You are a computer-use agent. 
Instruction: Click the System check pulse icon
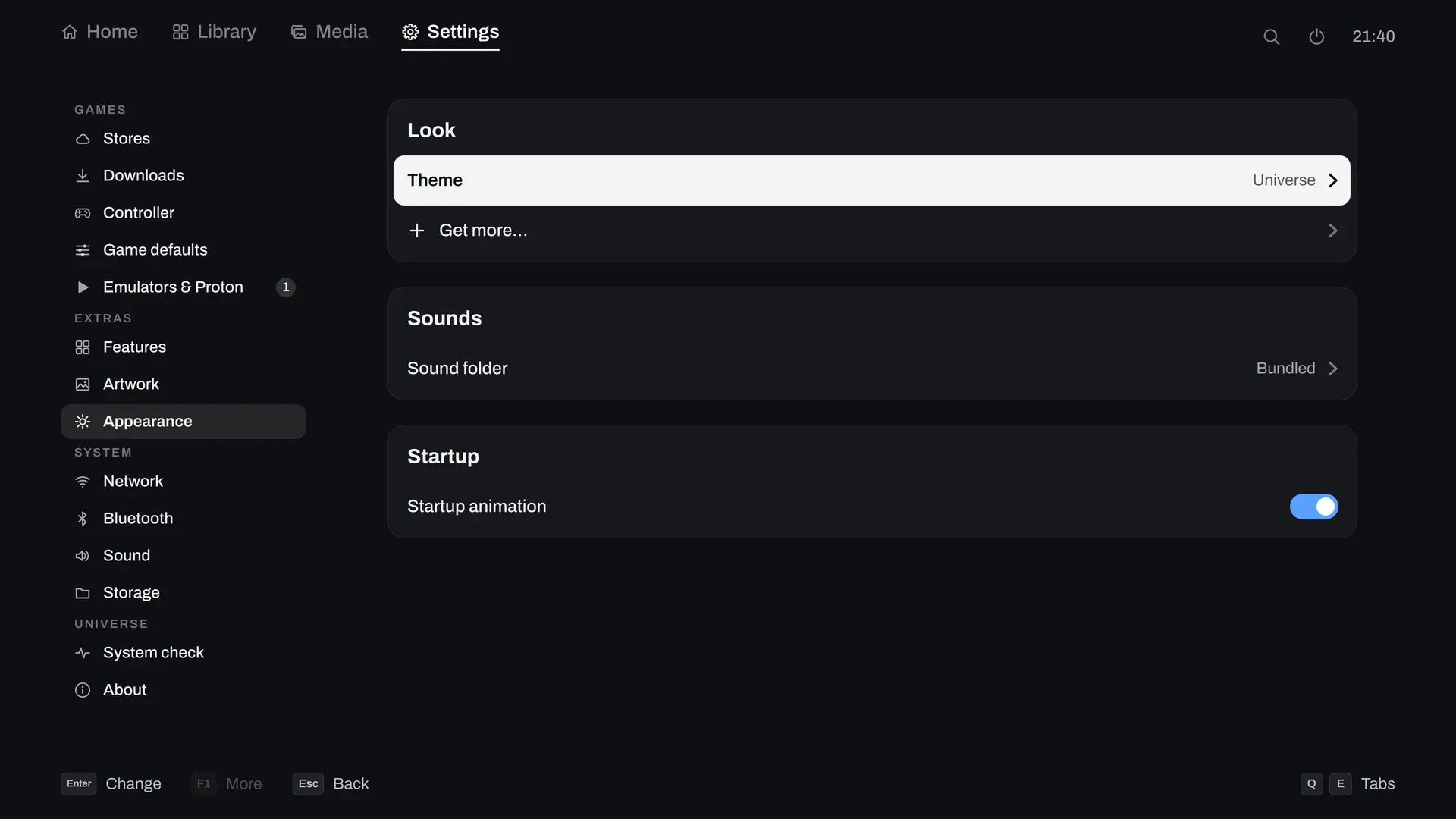click(x=83, y=653)
